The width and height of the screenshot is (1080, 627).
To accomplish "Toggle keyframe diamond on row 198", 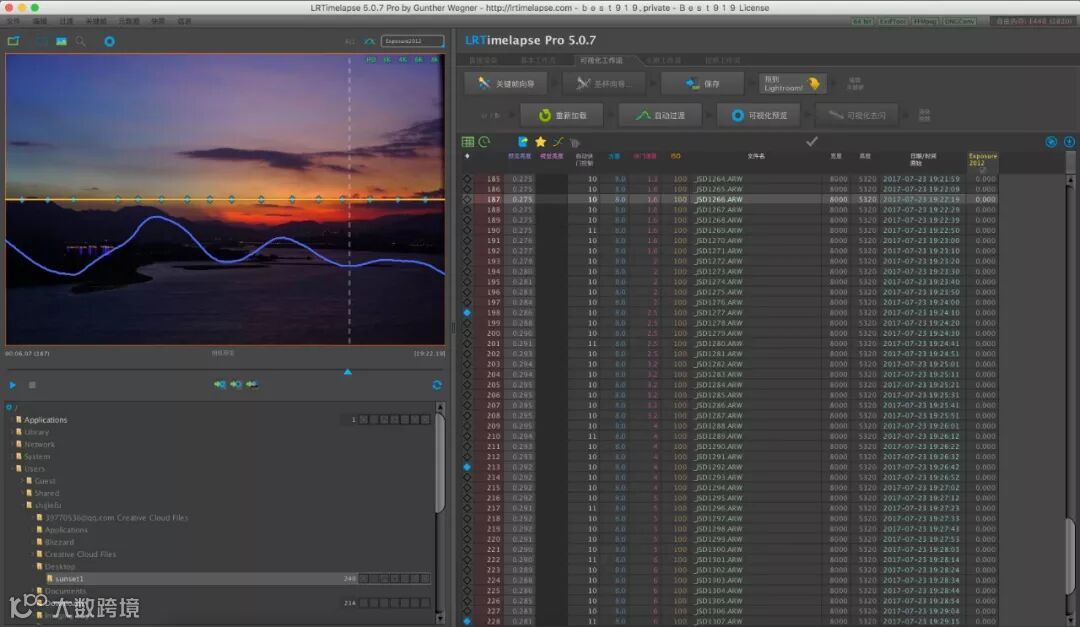I will click(467, 313).
